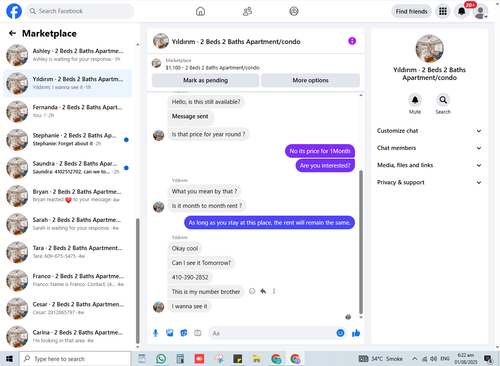Click the chat messages scrollbar
This screenshot has height=366, width=500.
pyautogui.click(x=361, y=242)
